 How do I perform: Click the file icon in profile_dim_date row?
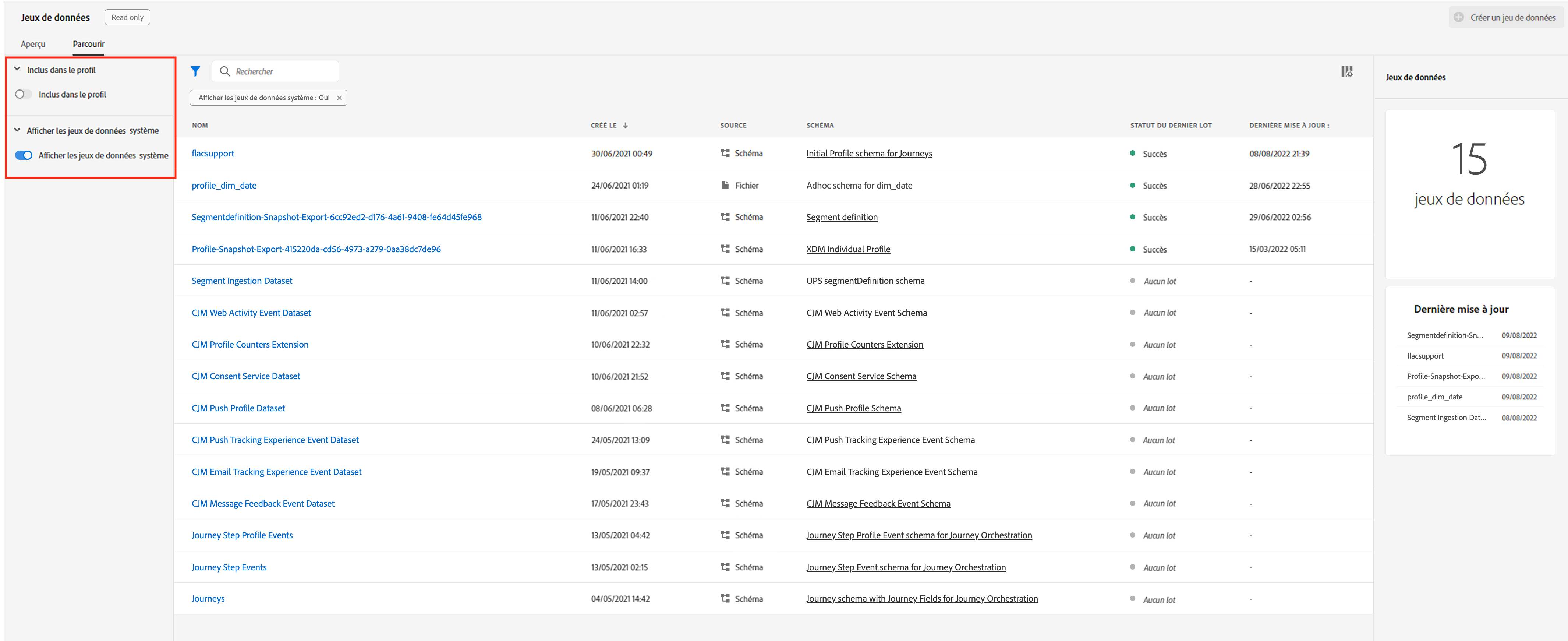pyautogui.click(x=725, y=185)
